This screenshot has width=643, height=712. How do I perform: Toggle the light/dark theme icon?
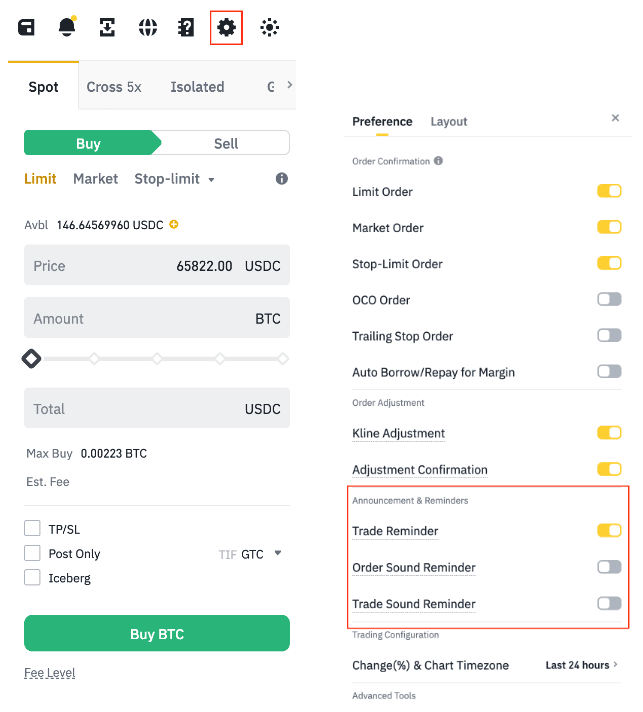(269, 28)
